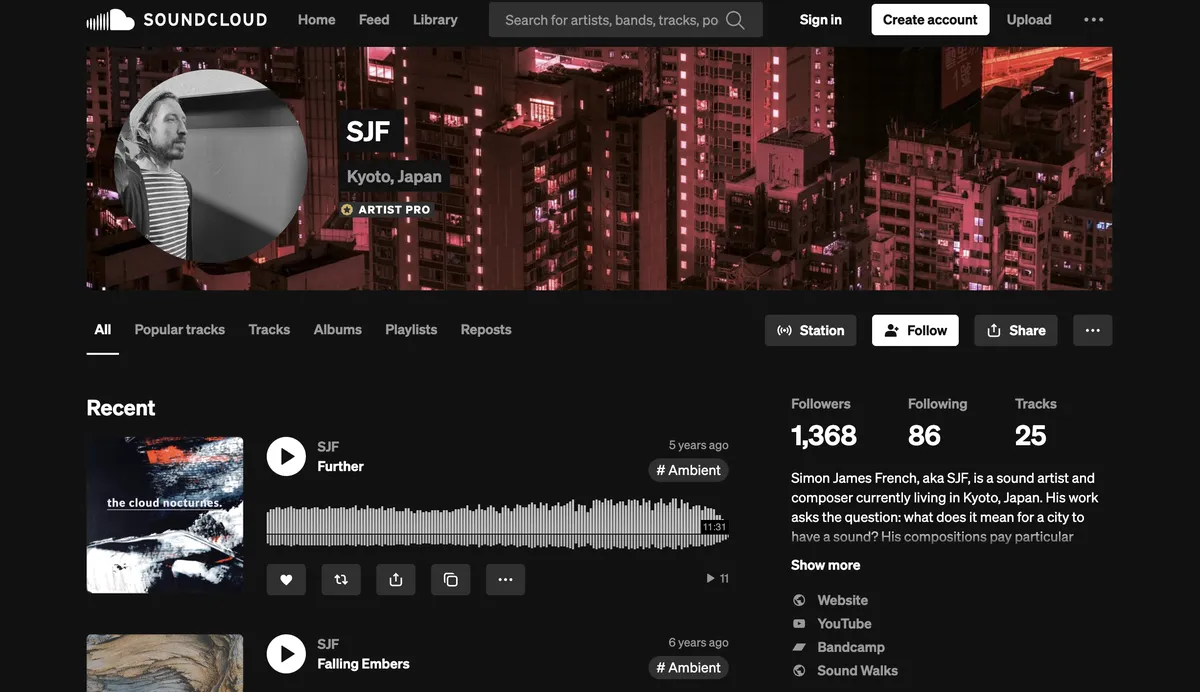Start the SJF Station

810,330
